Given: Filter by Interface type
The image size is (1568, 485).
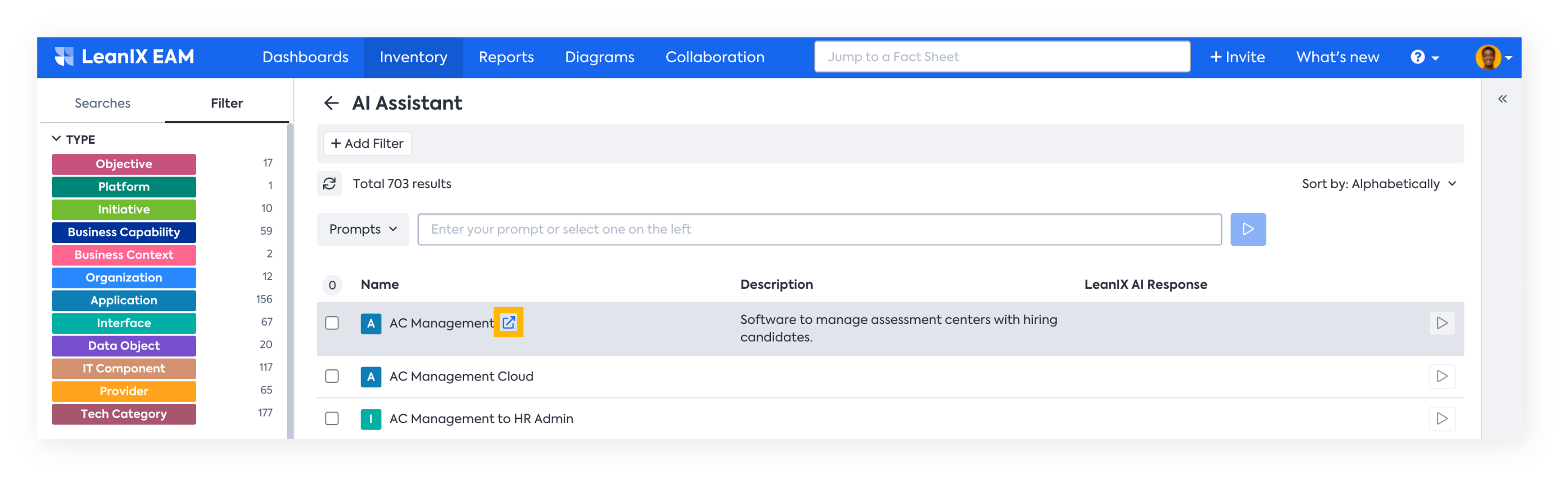Looking at the screenshot, I should [x=123, y=323].
